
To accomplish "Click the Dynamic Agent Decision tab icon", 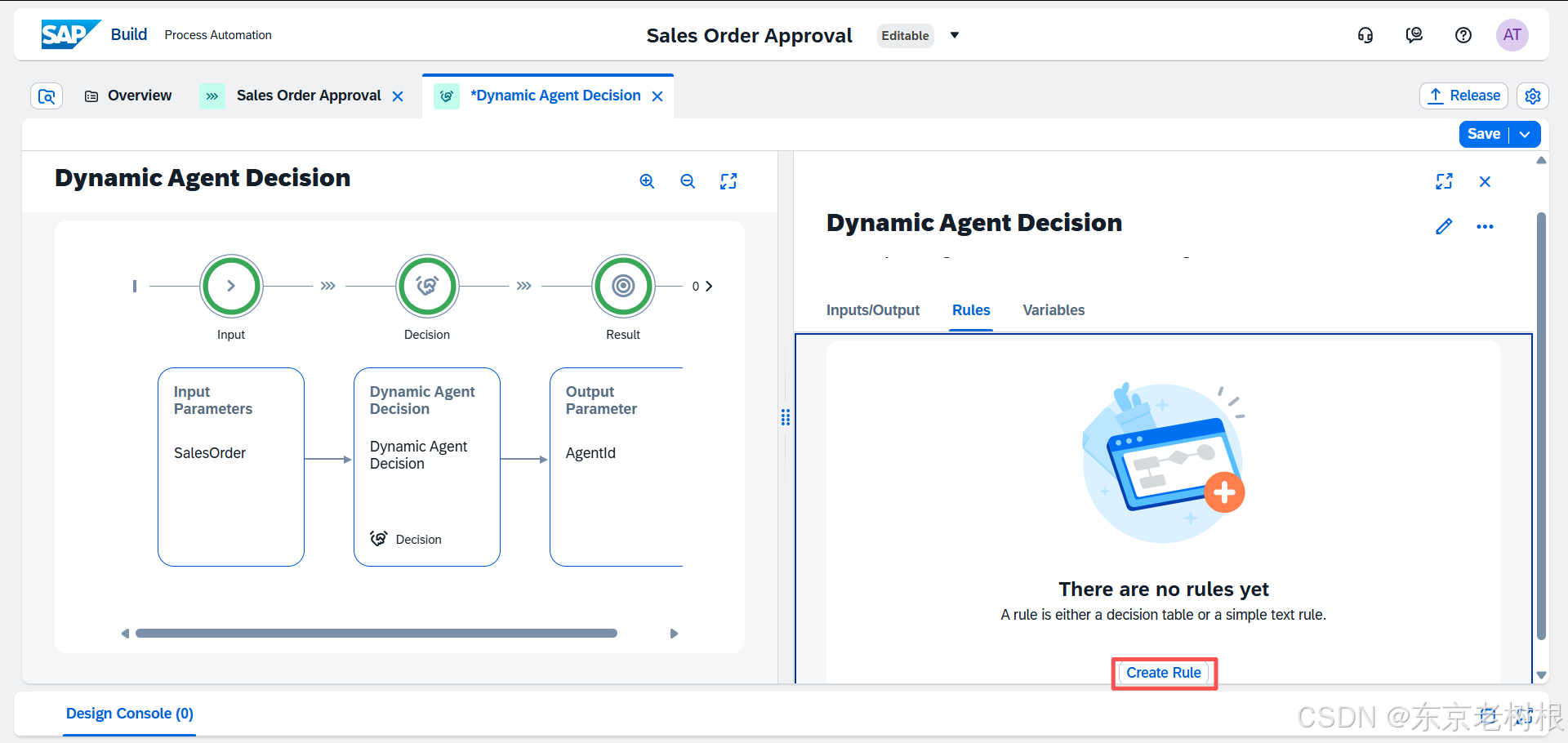I will (x=447, y=96).
